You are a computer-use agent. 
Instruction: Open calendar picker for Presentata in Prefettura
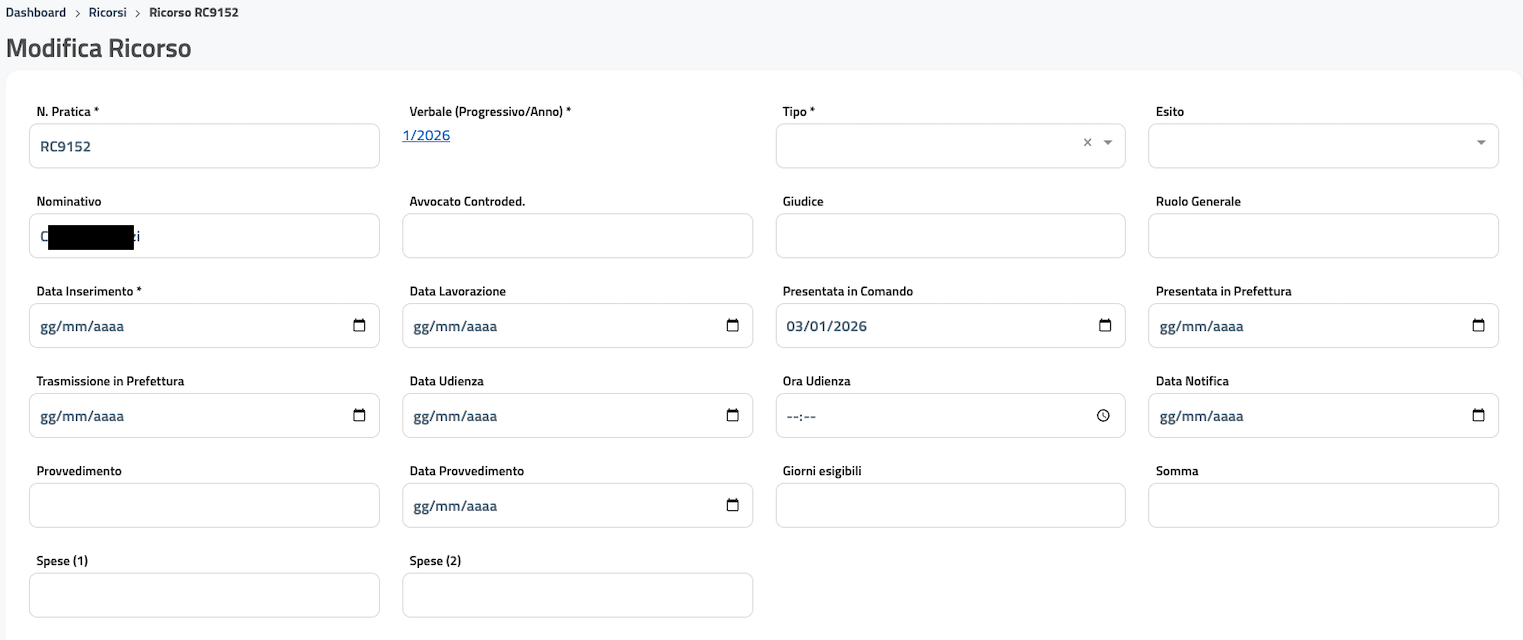pos(1478,326)
